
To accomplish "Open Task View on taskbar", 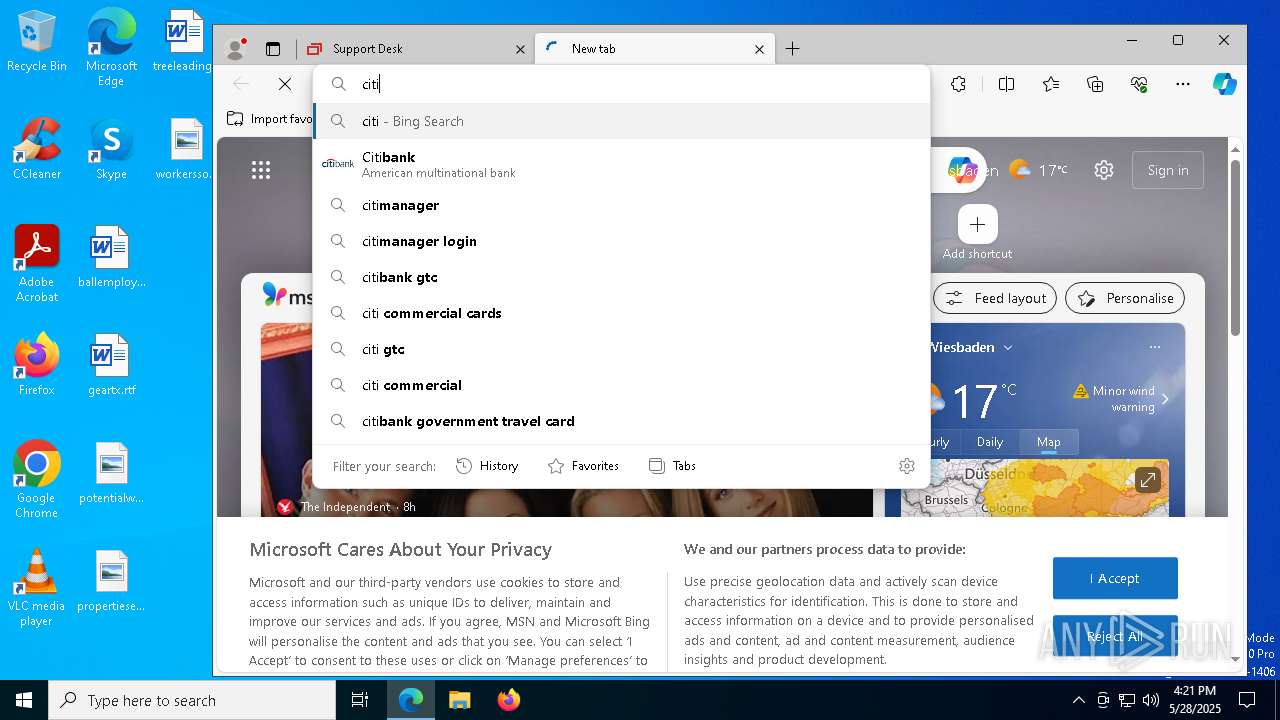I will tap(360, 700).
